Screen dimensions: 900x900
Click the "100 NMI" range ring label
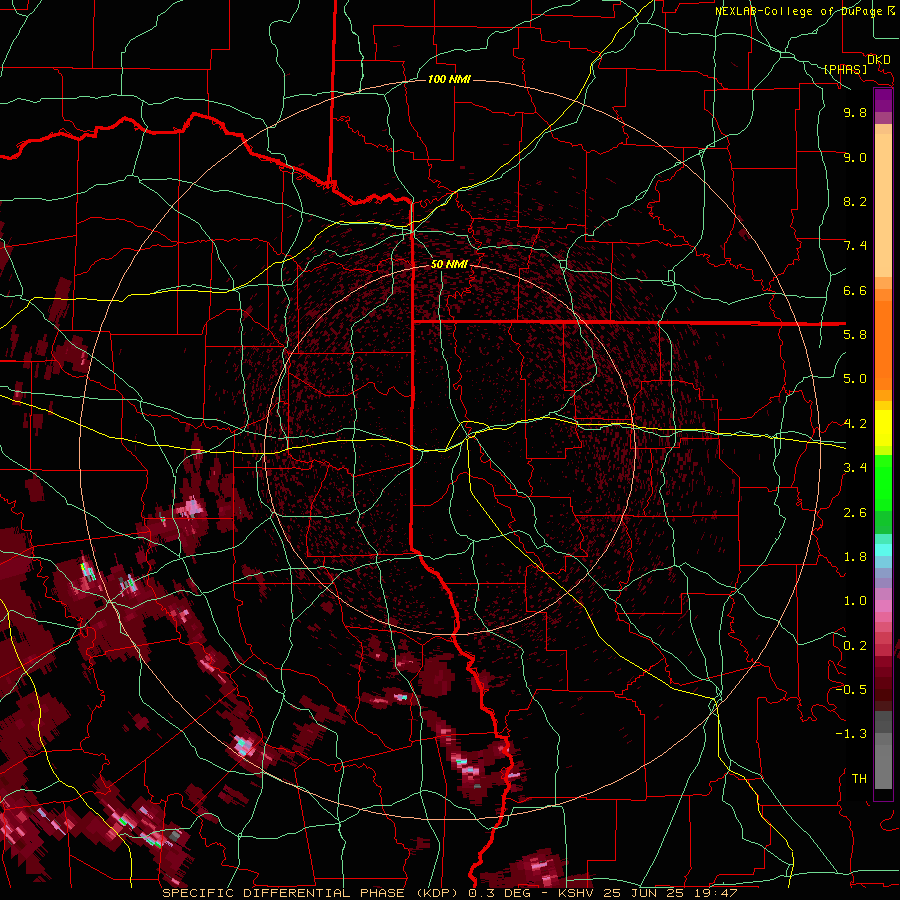click(449, 79)
